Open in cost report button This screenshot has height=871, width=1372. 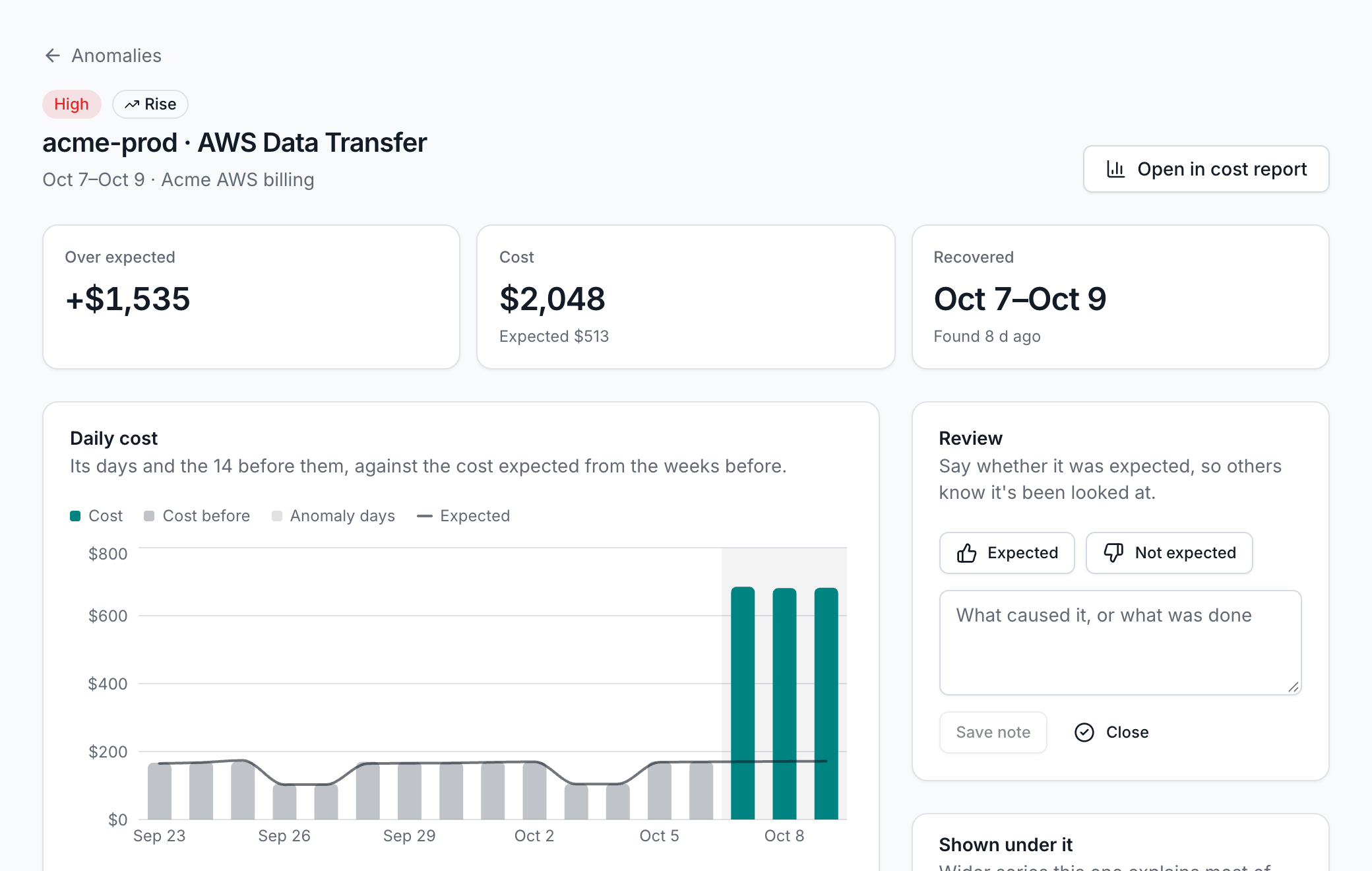[1206, 169]
